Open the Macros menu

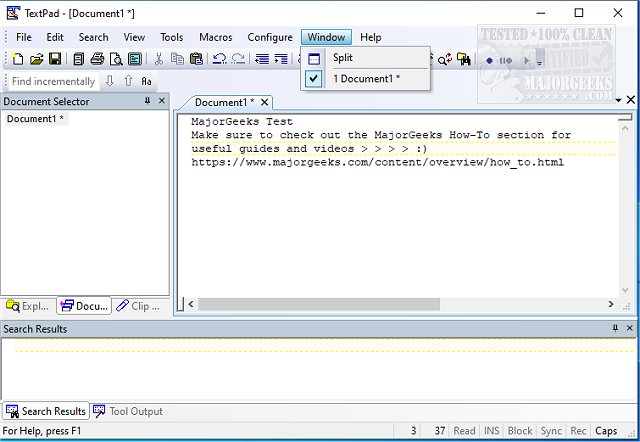coord(216,37)
